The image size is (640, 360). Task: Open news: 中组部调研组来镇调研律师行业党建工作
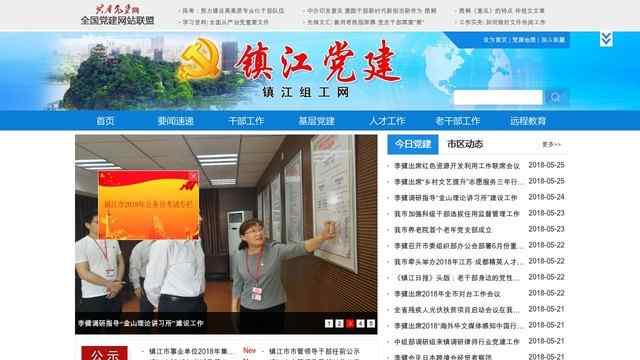[x=456, y=342]
